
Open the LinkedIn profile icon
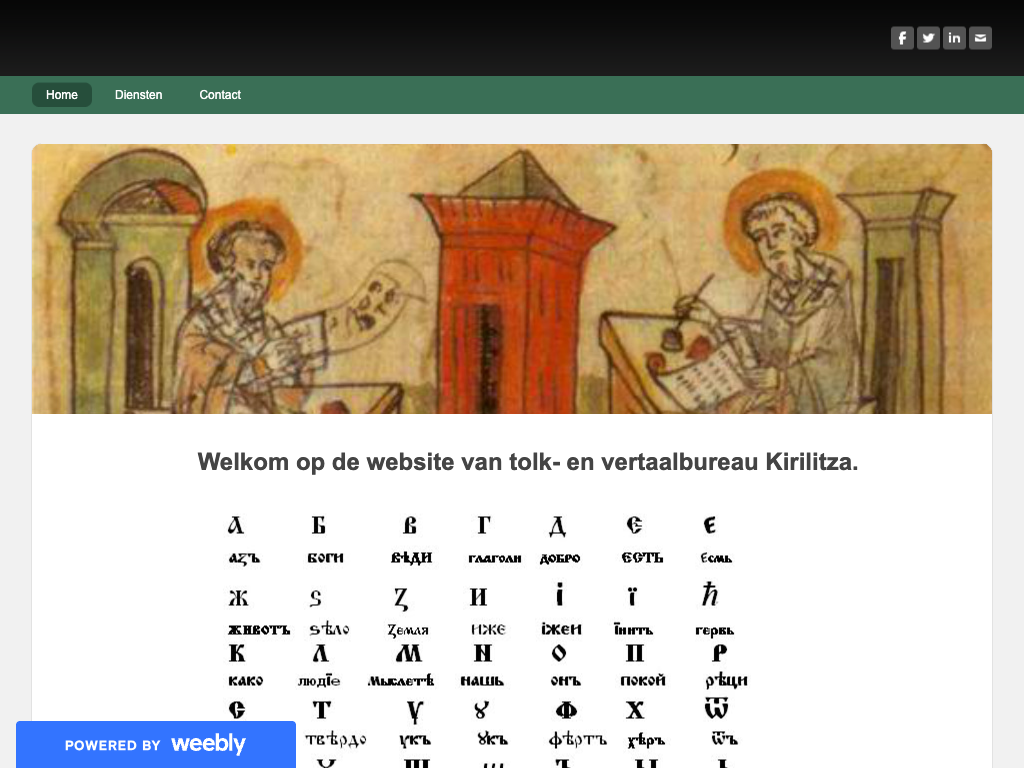pos(954,38)
